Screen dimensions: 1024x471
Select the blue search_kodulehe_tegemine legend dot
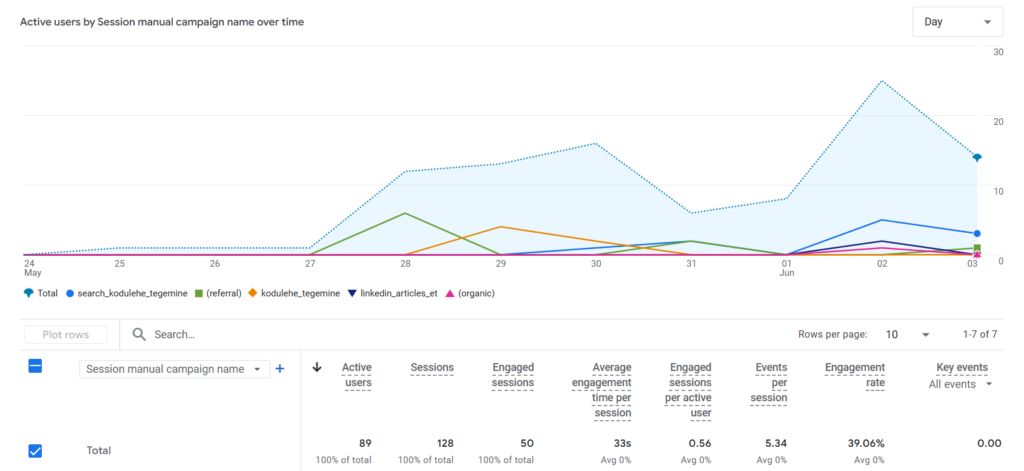[x=70, y=293]
